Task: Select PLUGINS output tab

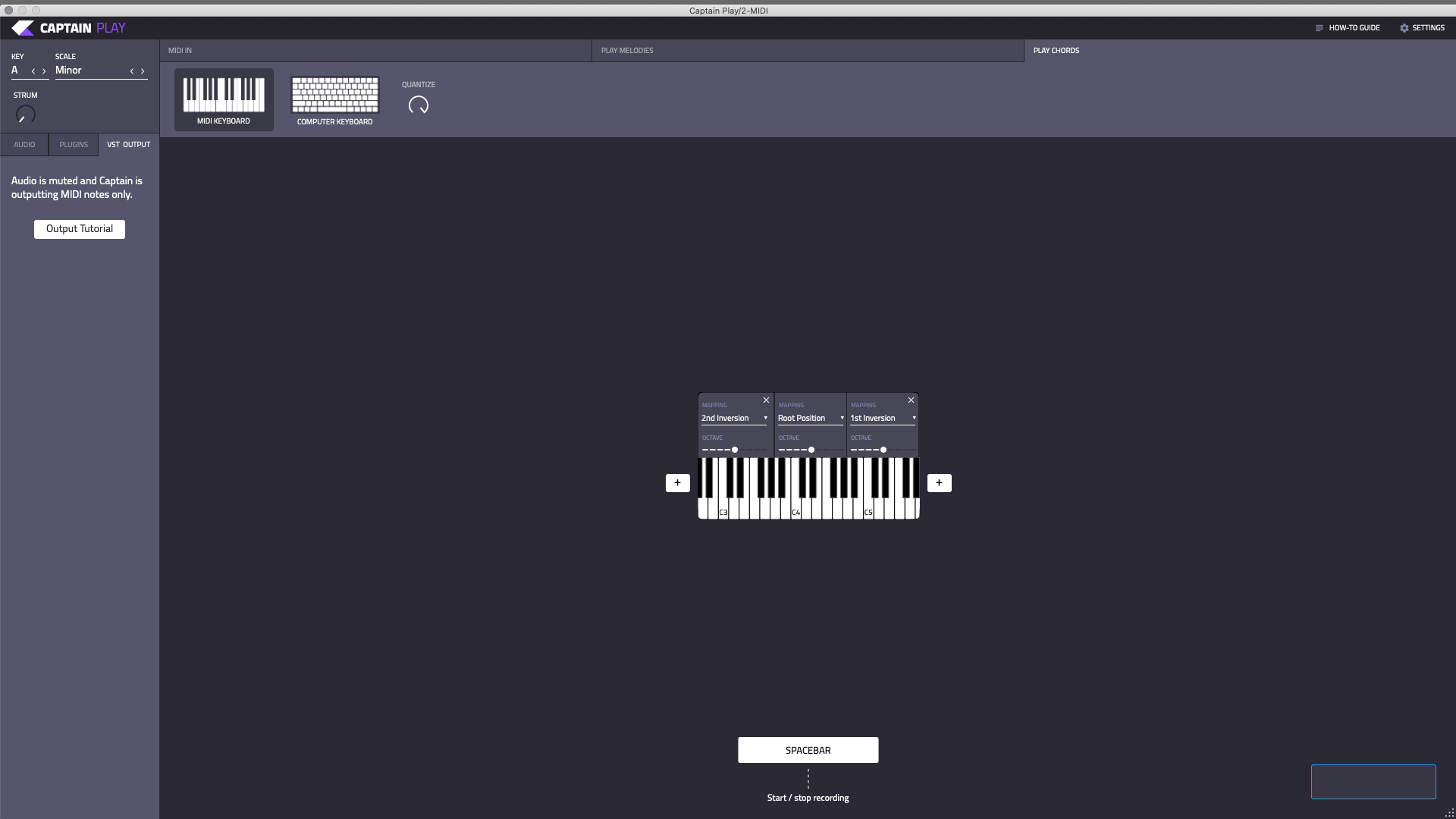Action: pos(73,144)
